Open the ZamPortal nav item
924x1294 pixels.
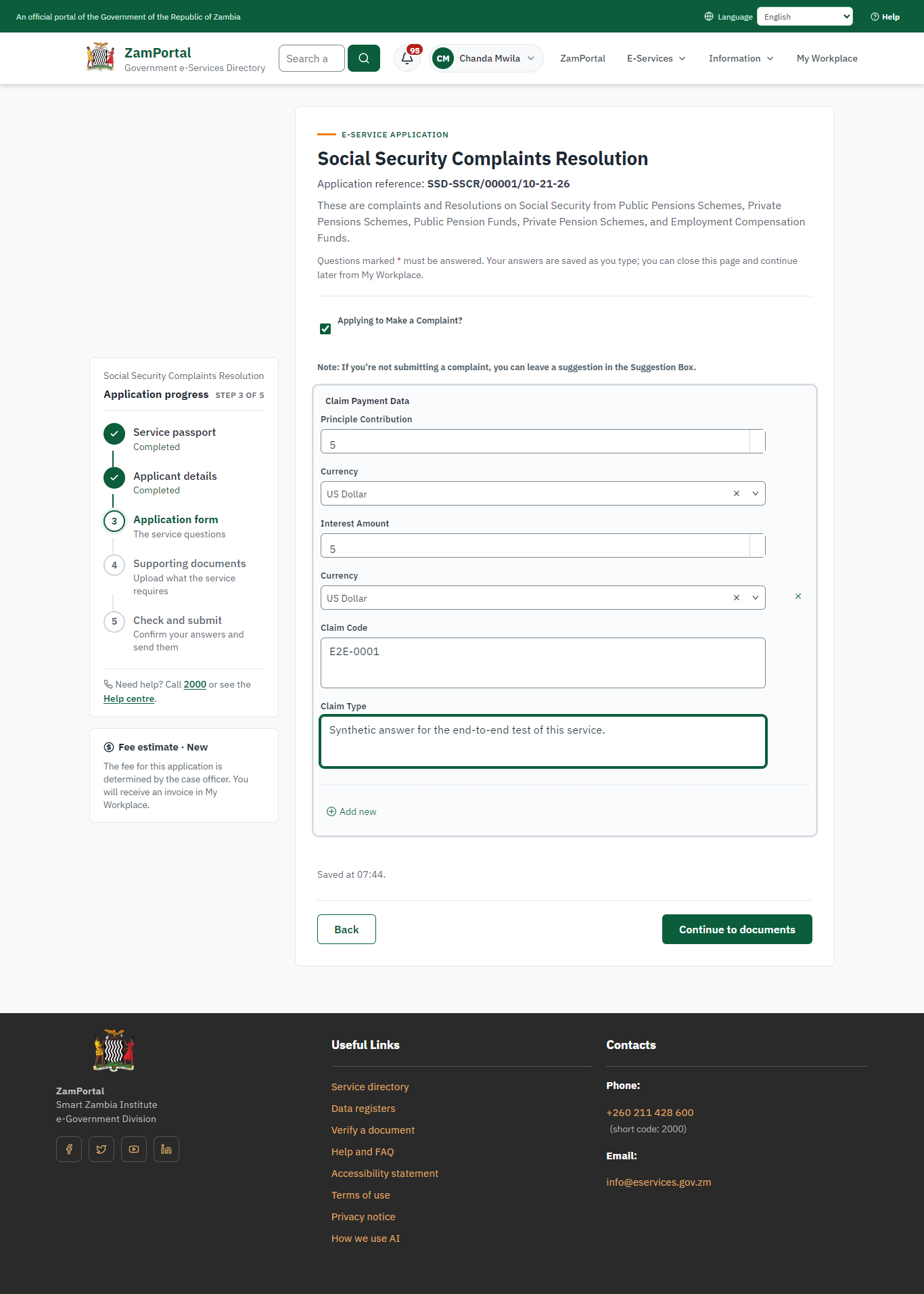(x=582, y=58)
